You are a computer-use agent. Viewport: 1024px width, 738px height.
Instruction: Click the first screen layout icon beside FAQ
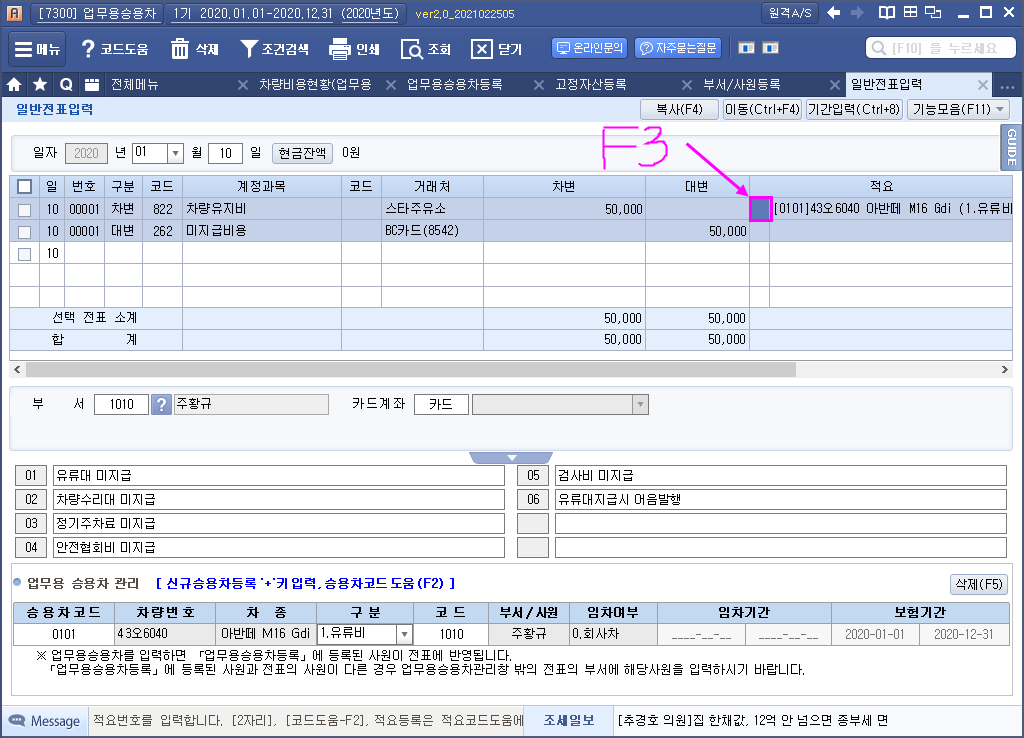tap(746, 48)
